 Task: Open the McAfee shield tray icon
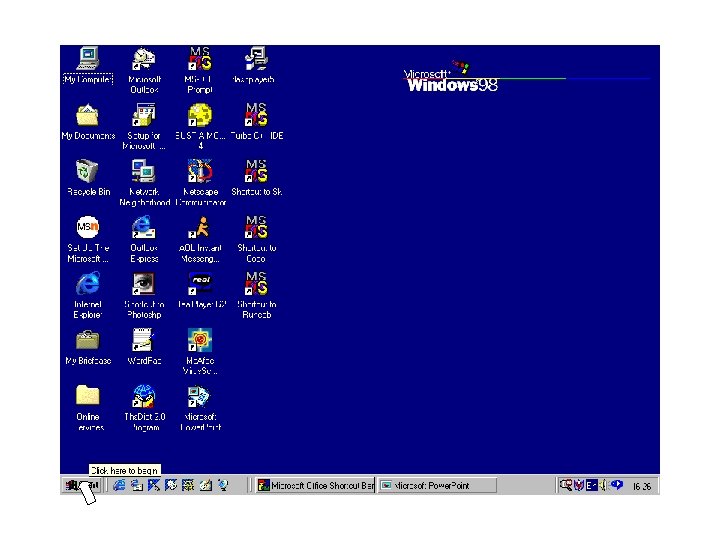click(x=579, y=485)
